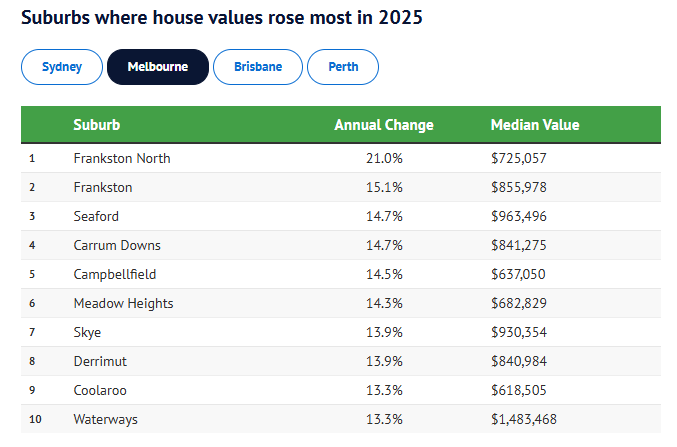
Task: Select the Frankston North suburb row
Action: pyautogui.click(x=121, y=158)
